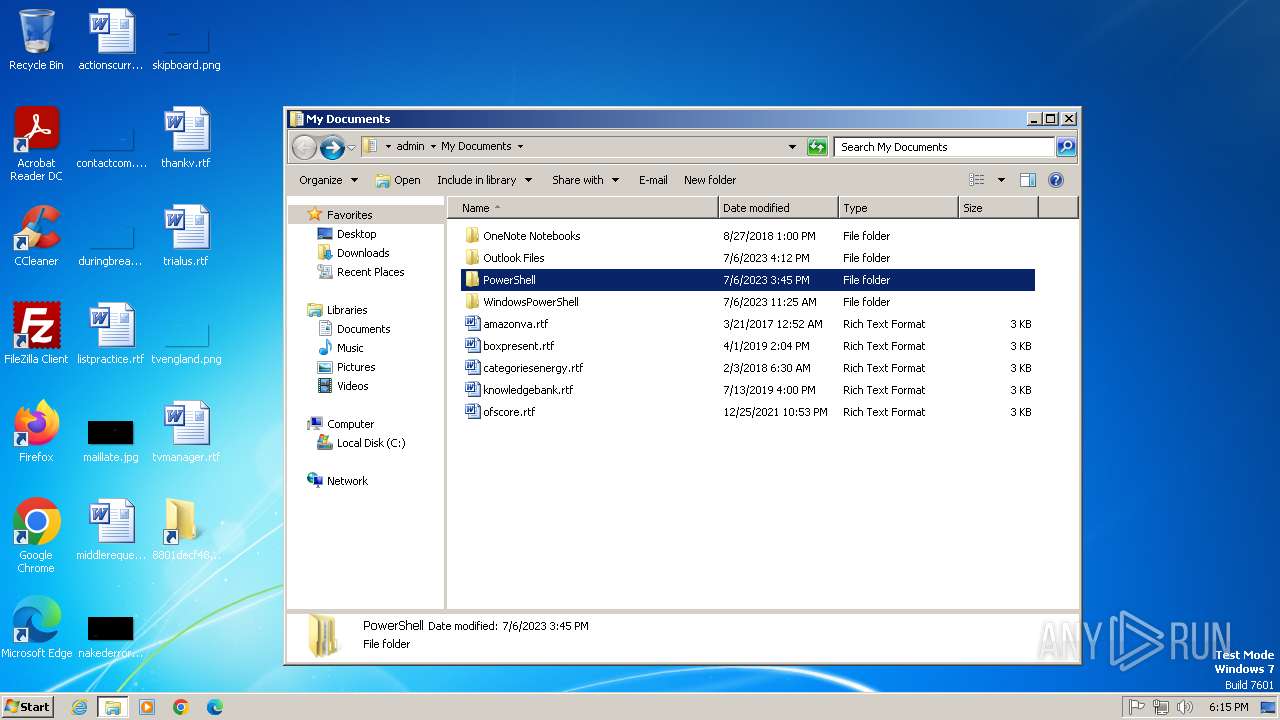
Task: Open Include in library dropdown
Action: pyautogui.click(x=484, y=180)
